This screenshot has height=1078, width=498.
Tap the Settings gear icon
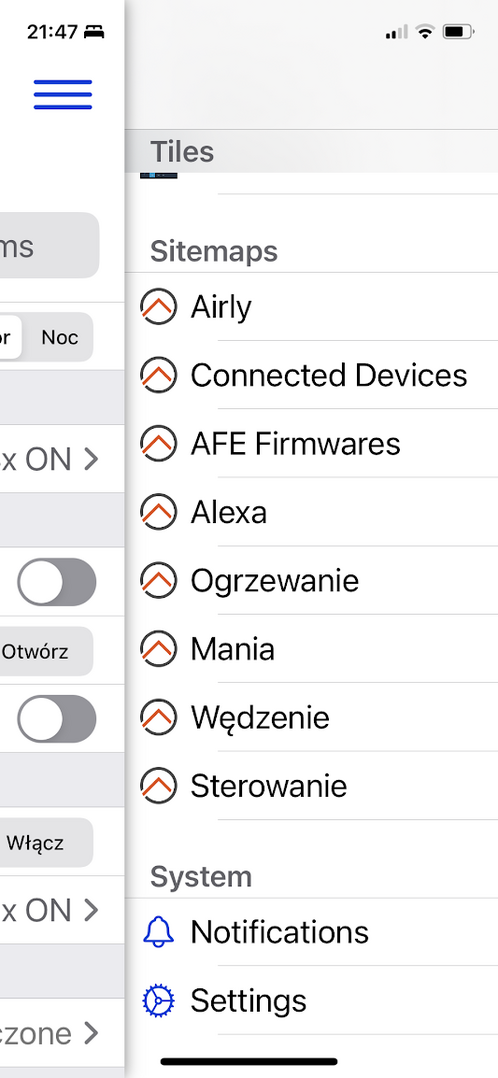(x=159, y=1000)
